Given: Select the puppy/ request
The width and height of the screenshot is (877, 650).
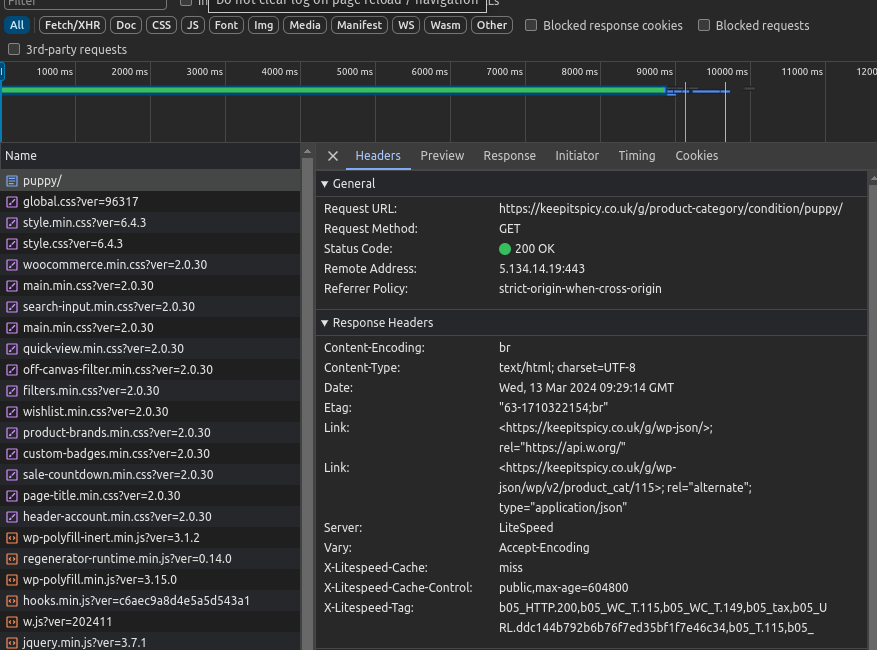Looking at the screenshot, I should (x=150, y=181).
